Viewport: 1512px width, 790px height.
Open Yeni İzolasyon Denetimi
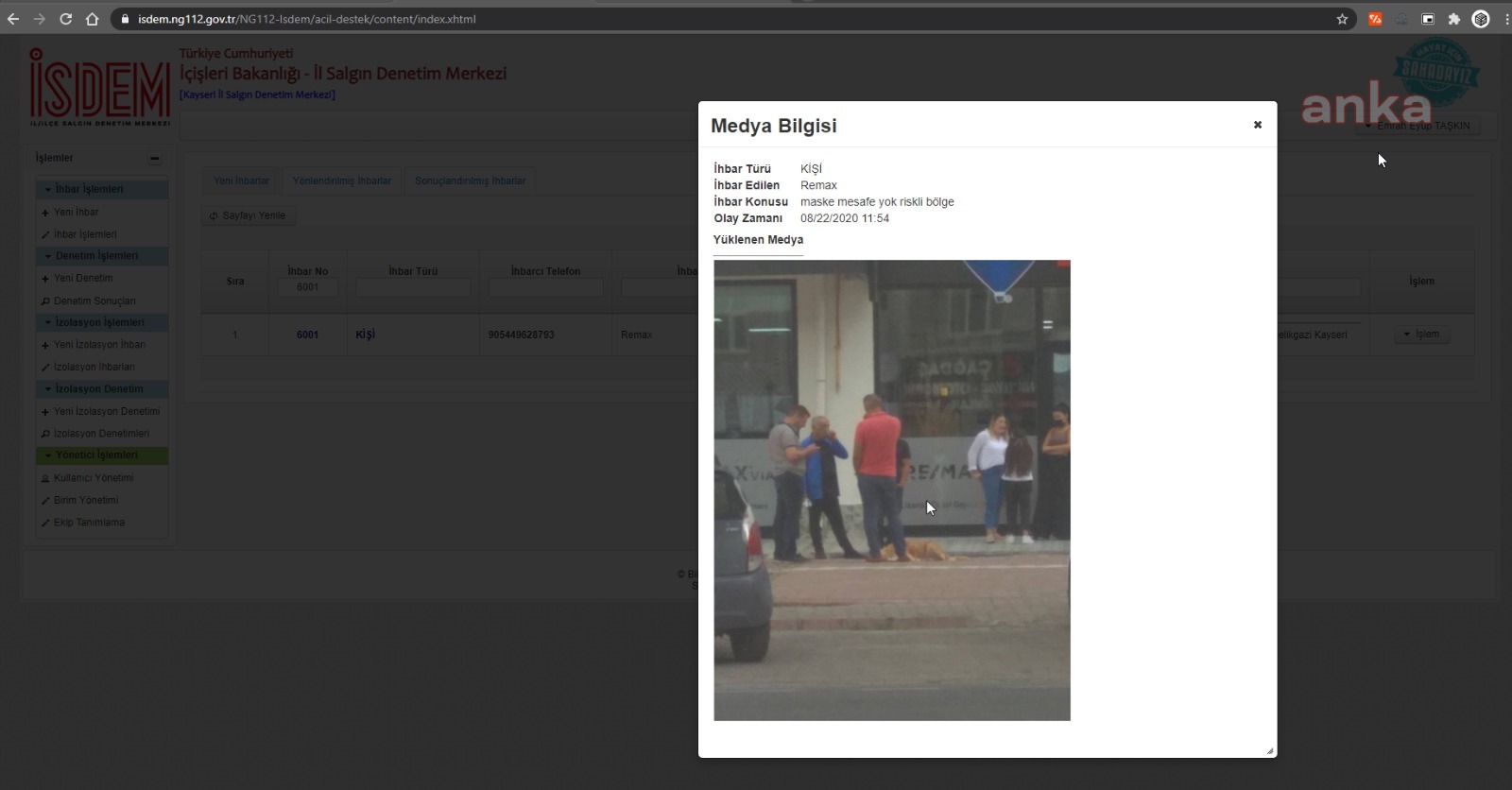[x=107, y=412]
